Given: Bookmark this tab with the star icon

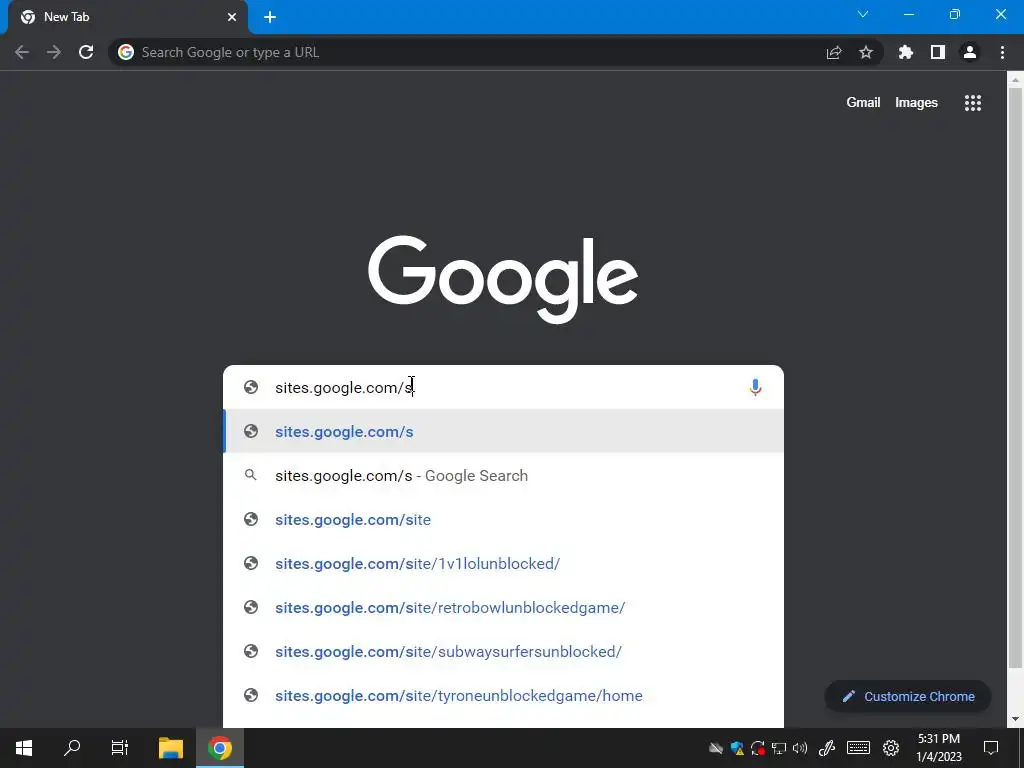Looking at the screenshot, I should click(x=866, y=52).
